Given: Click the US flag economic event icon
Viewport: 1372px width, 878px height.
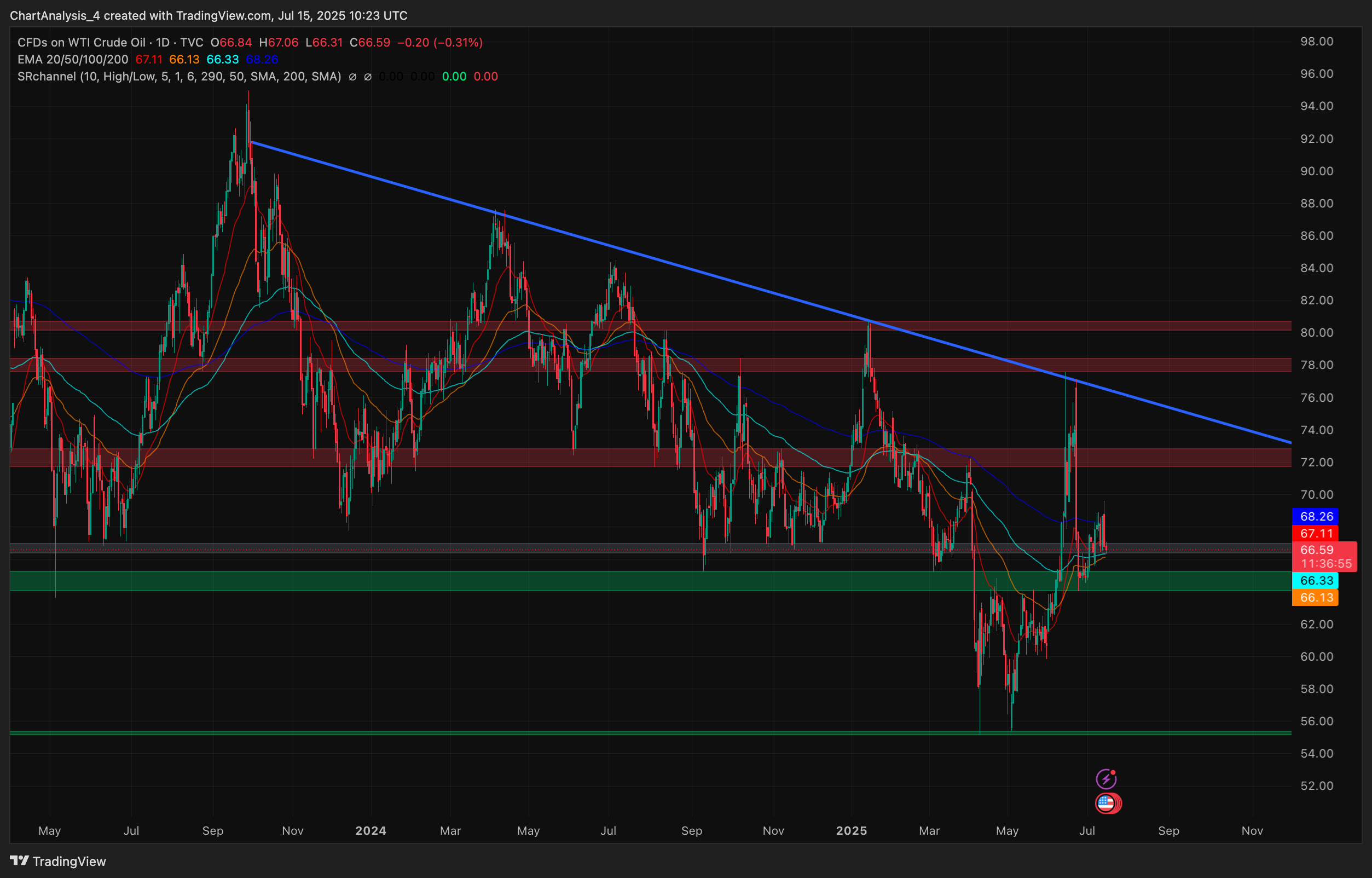Looking at the screenshot, I should (1107, 804).
